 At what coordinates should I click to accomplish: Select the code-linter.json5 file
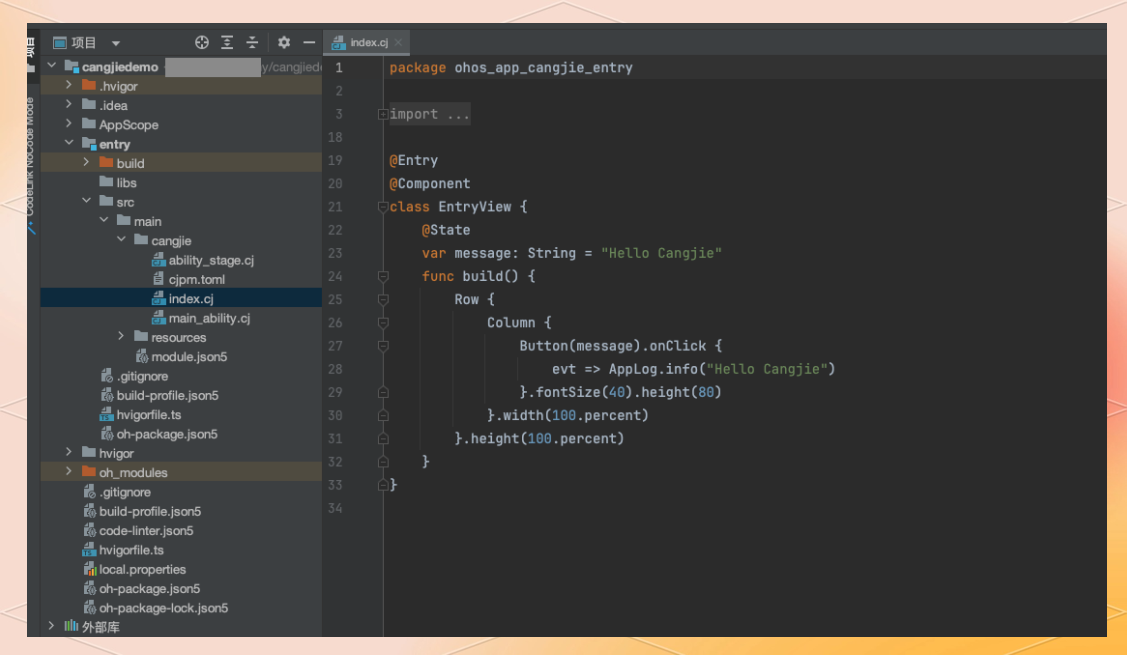click(138, 531)
